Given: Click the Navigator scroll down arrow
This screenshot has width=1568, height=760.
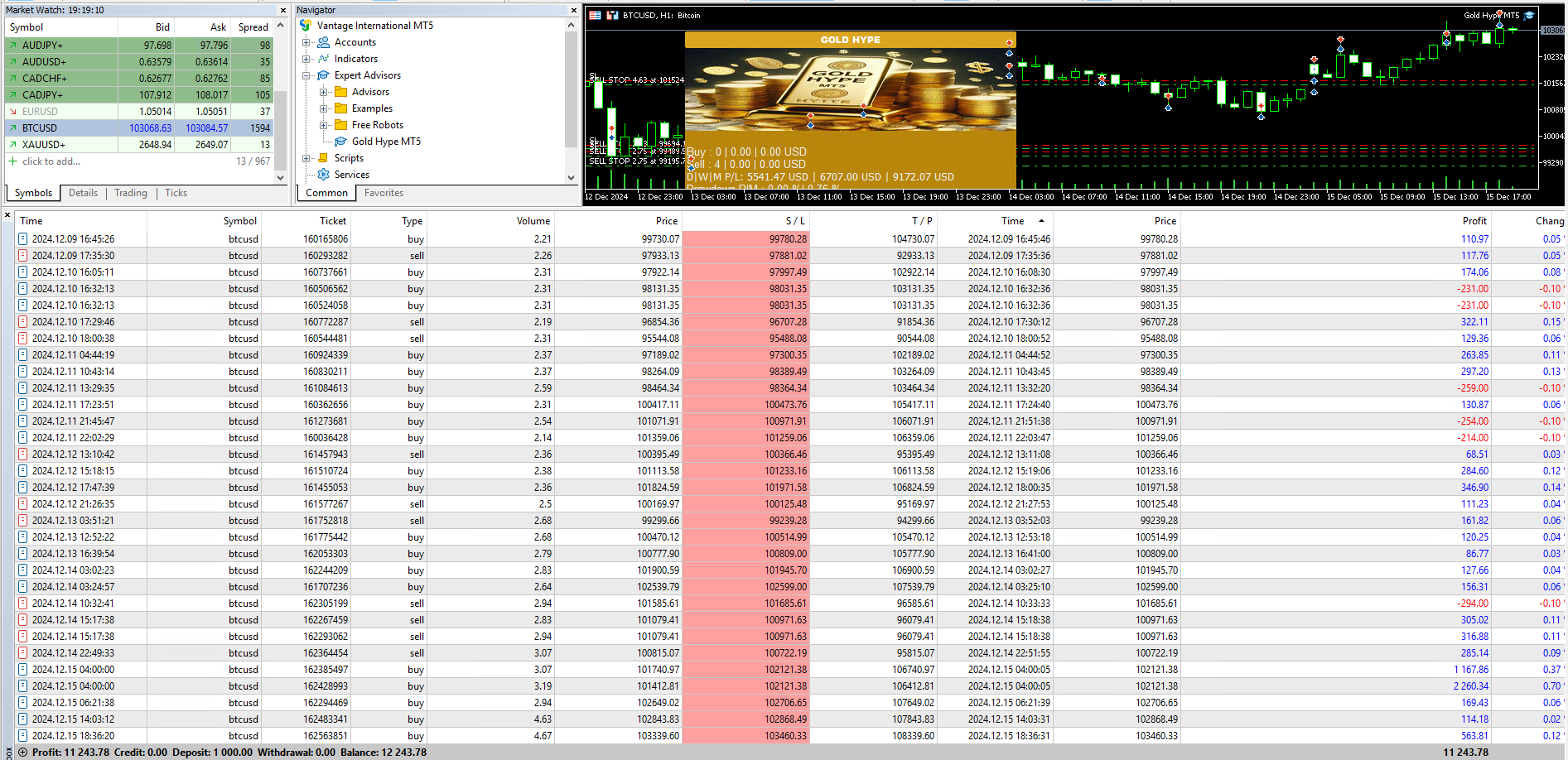Looking at the screenshot, I should tap(571, 177).
